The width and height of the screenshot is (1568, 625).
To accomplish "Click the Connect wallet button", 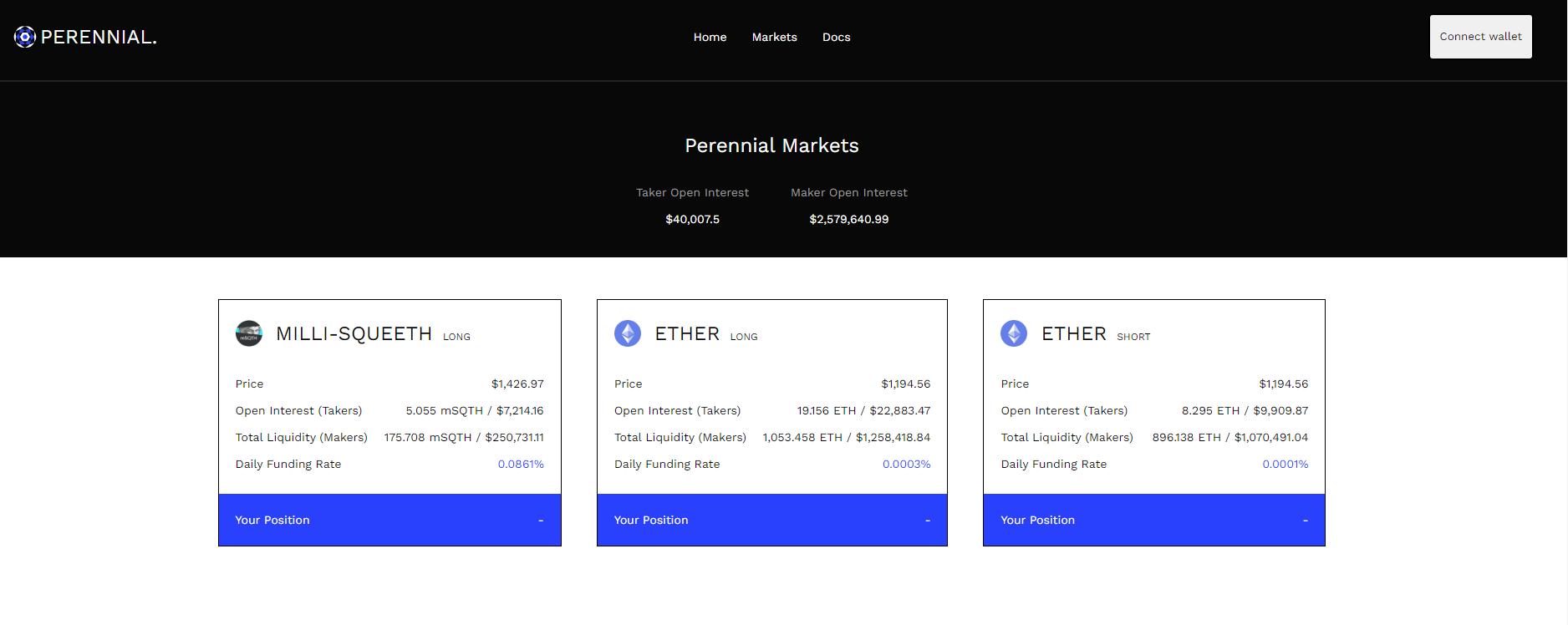I will click(x=1480, y=37).
